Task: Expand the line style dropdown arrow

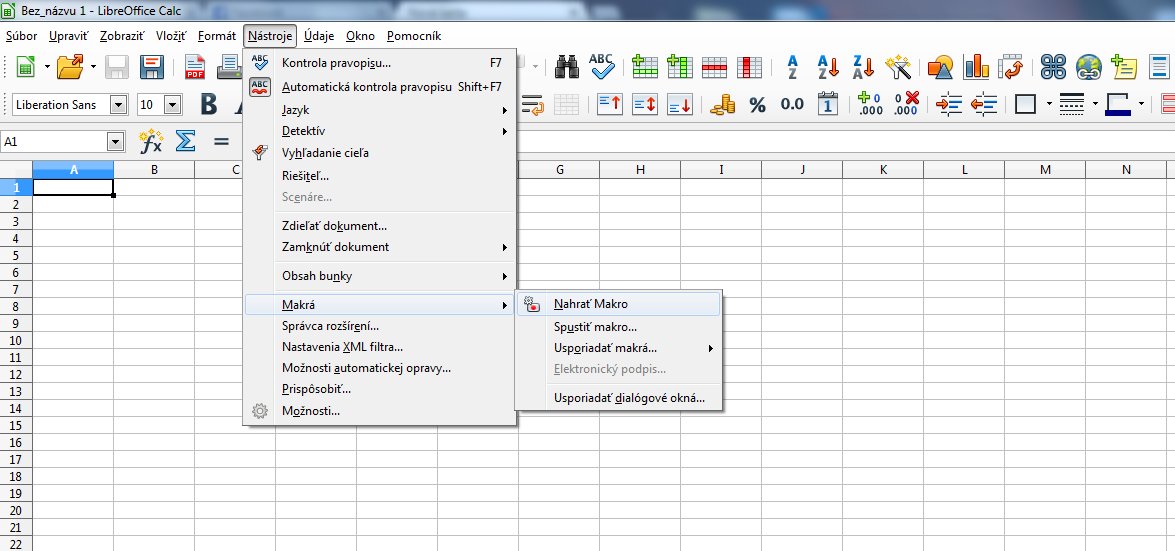Action: [1096, 104]
